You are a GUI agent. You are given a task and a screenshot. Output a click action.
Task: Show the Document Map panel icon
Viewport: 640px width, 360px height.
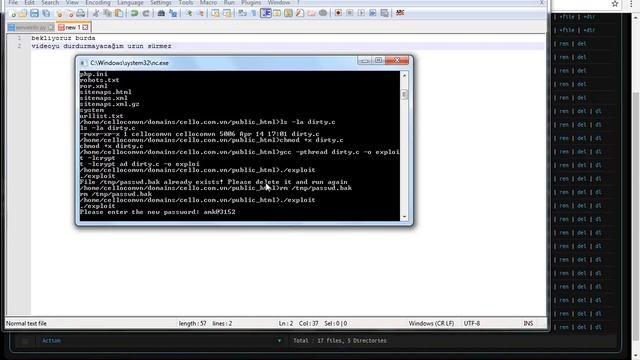pyautogui.click(x=288, y=13)
